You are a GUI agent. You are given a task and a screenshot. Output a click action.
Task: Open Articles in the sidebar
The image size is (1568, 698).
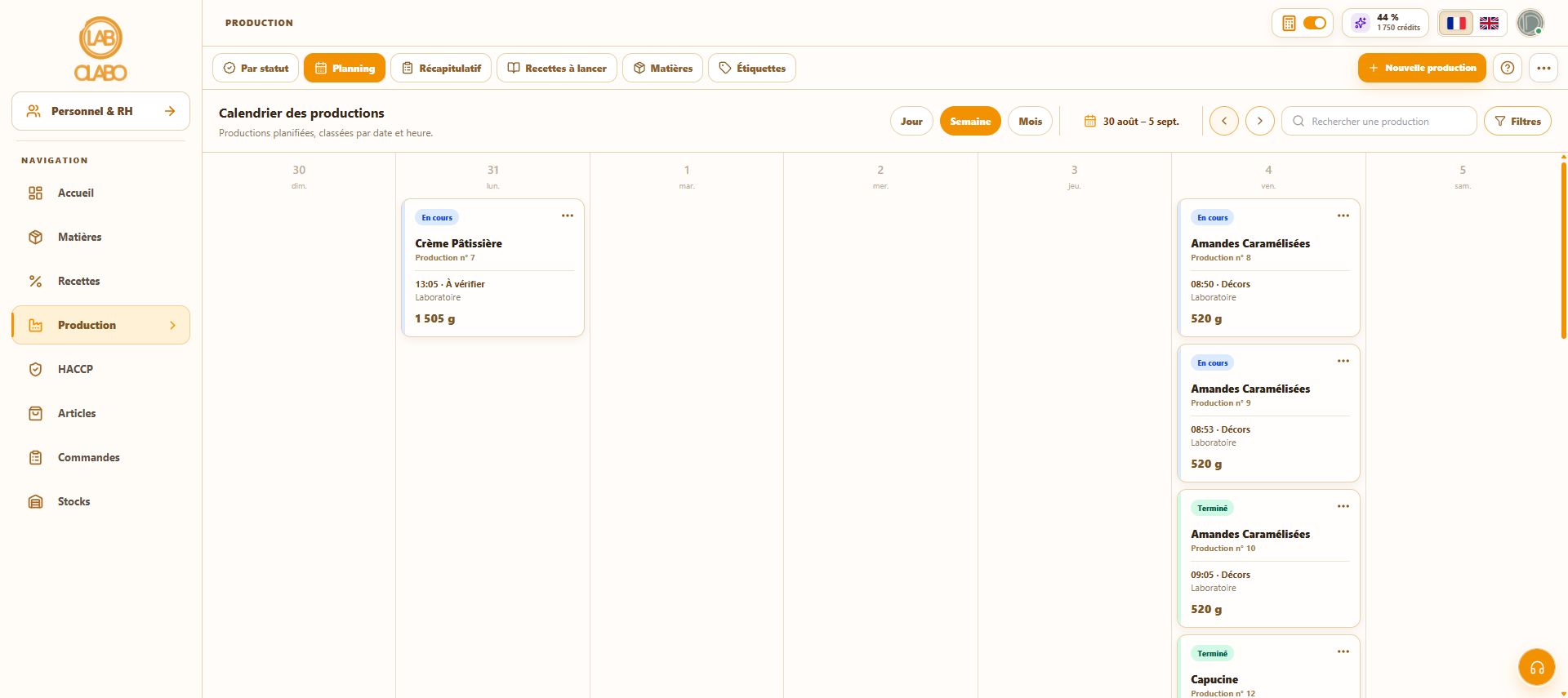click(x=100, y=414)
